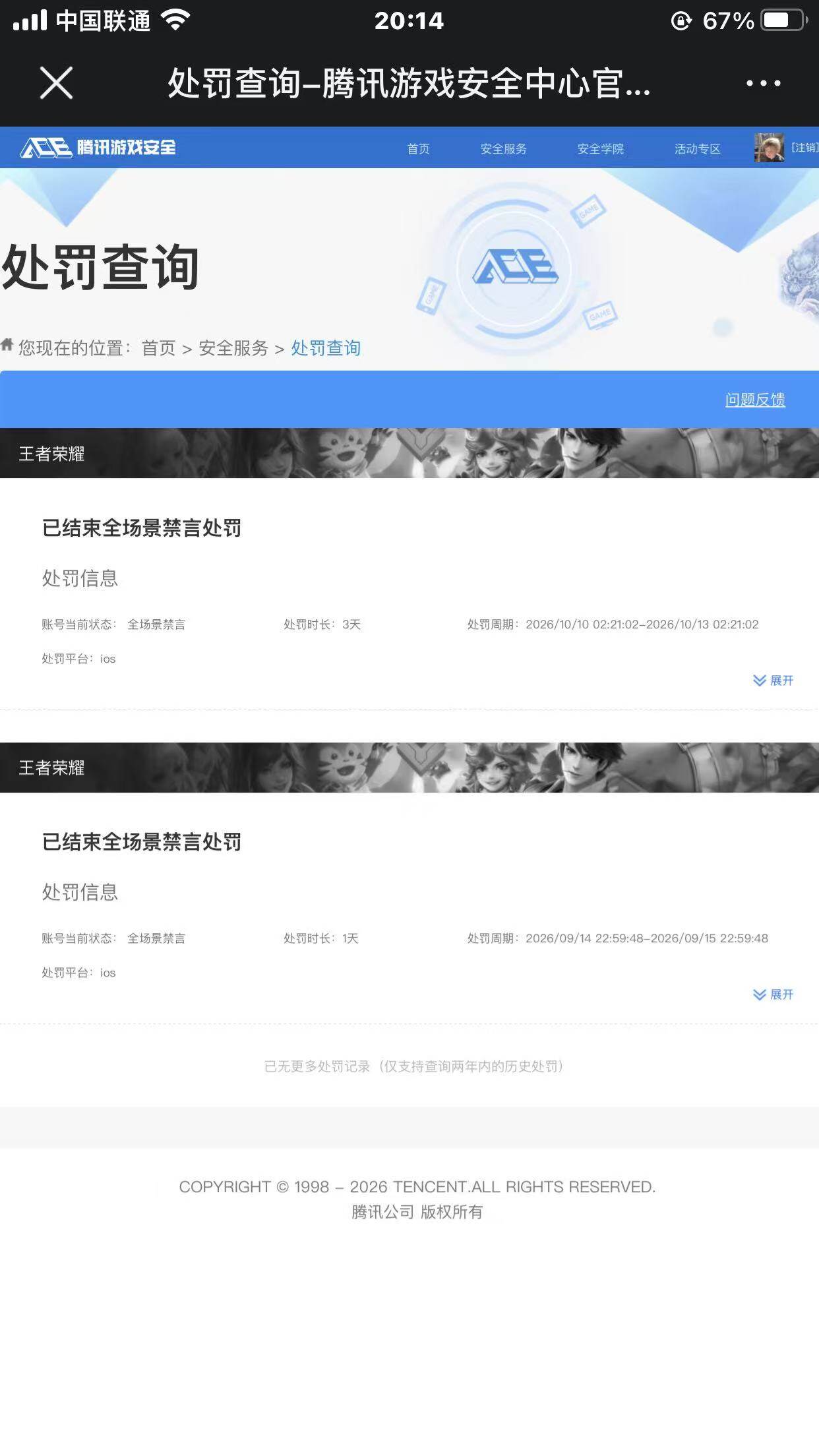Tap the Wi-Fi icon in status bar
The height and width of the screenshot is (1456, 819).
pos(175,20)
